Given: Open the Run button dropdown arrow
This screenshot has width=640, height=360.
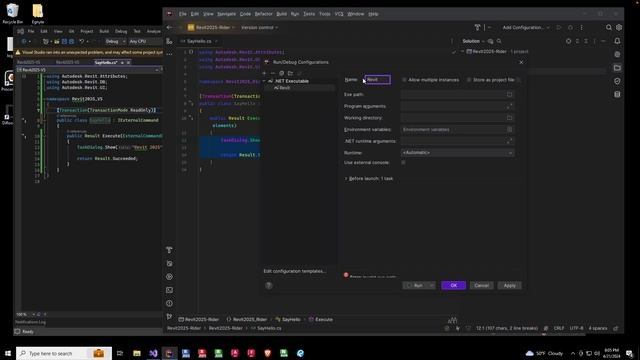Looking at the screenshot, I should coord(431,285).
